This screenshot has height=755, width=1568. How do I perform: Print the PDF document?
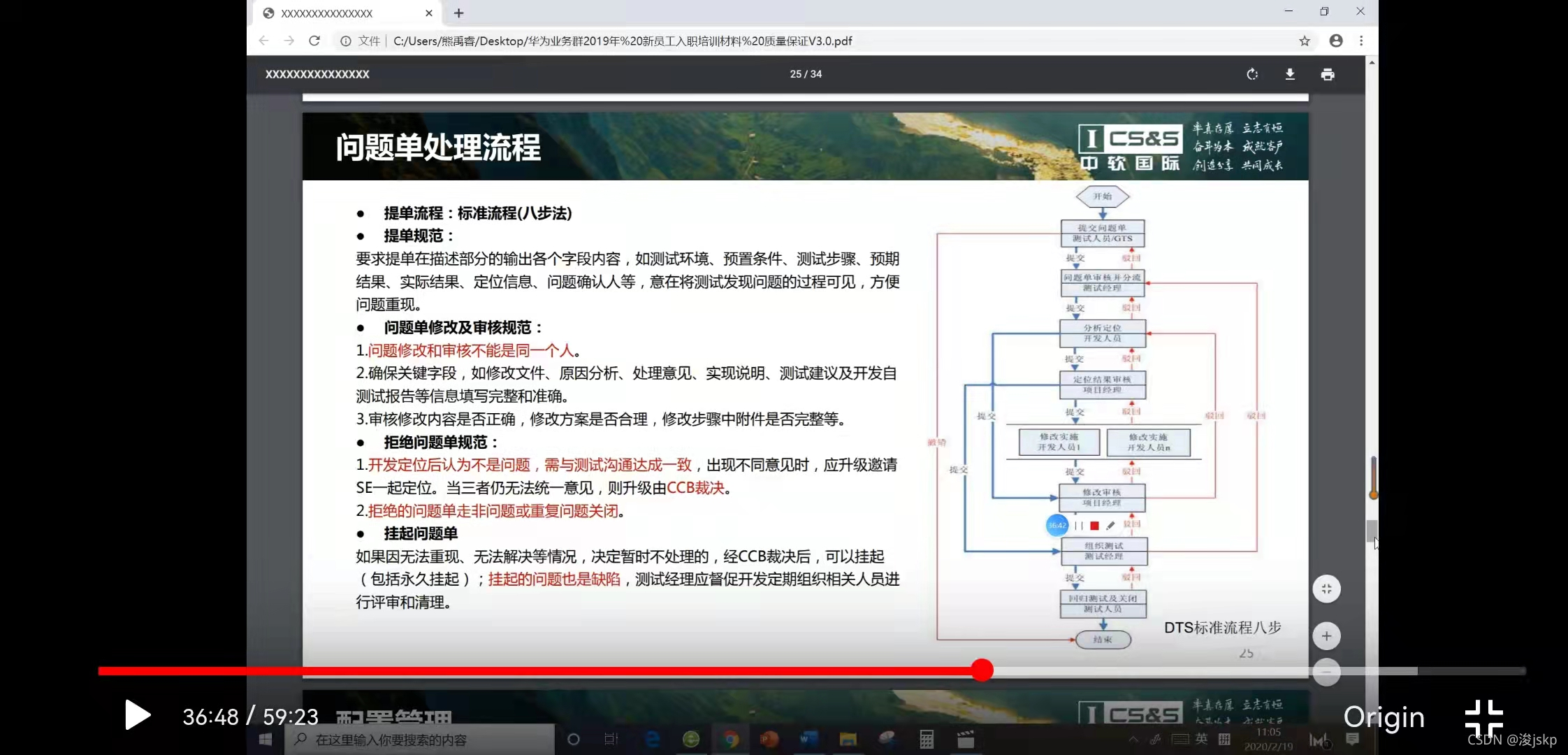tap(1328, 74)
